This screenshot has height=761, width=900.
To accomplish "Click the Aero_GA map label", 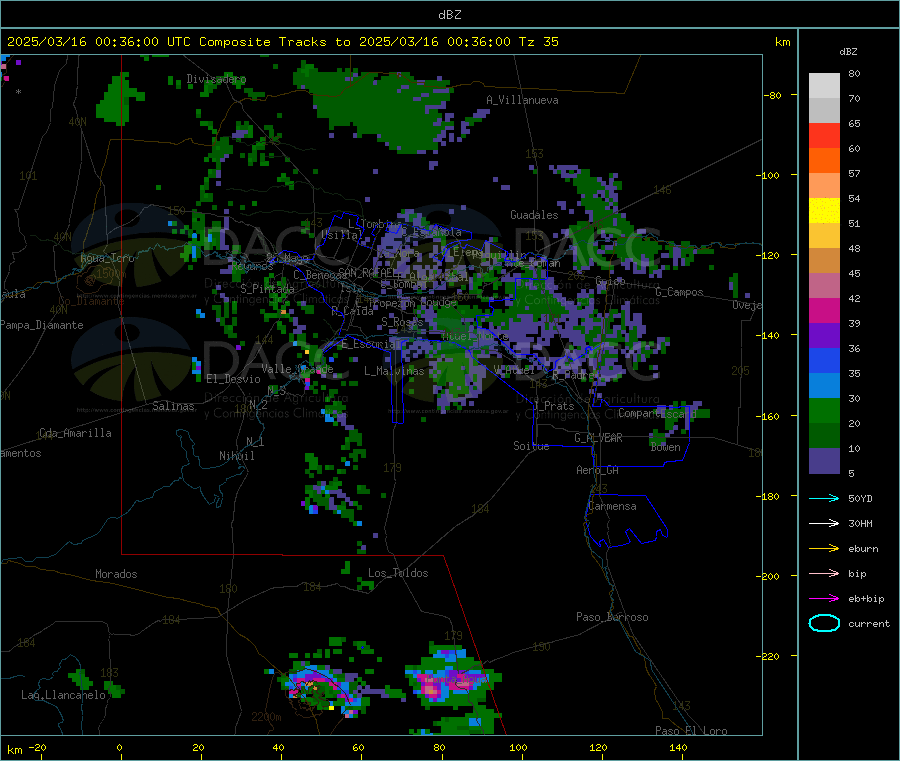I will 598,470.
